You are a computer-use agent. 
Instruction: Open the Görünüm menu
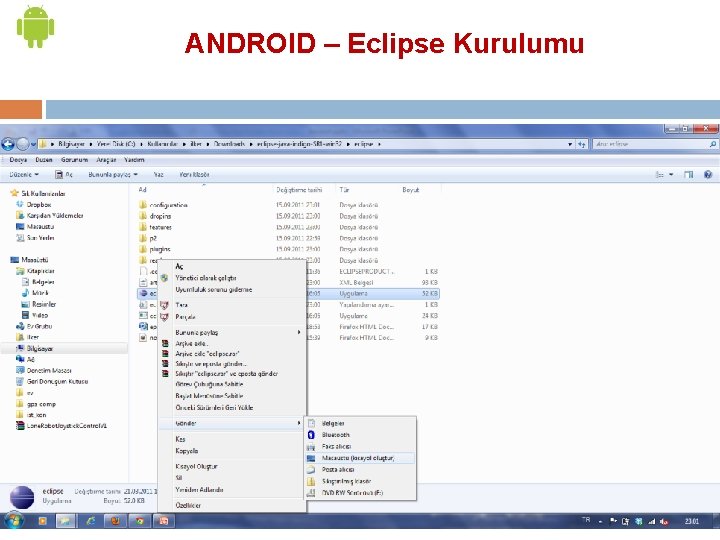click(74, 160)
